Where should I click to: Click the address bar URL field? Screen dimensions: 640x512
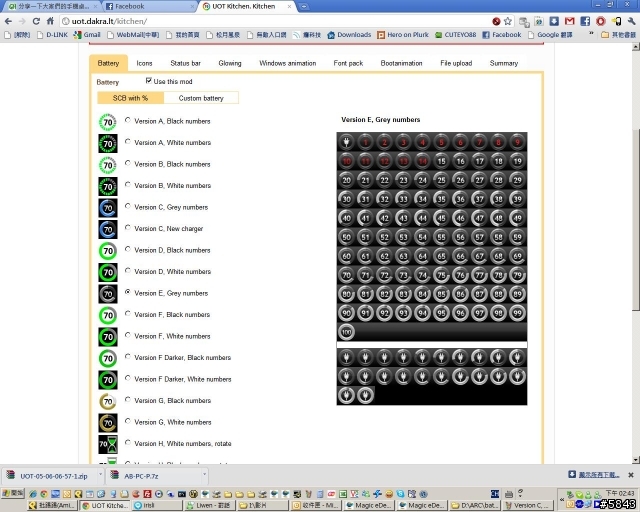[x=278, y=21]
